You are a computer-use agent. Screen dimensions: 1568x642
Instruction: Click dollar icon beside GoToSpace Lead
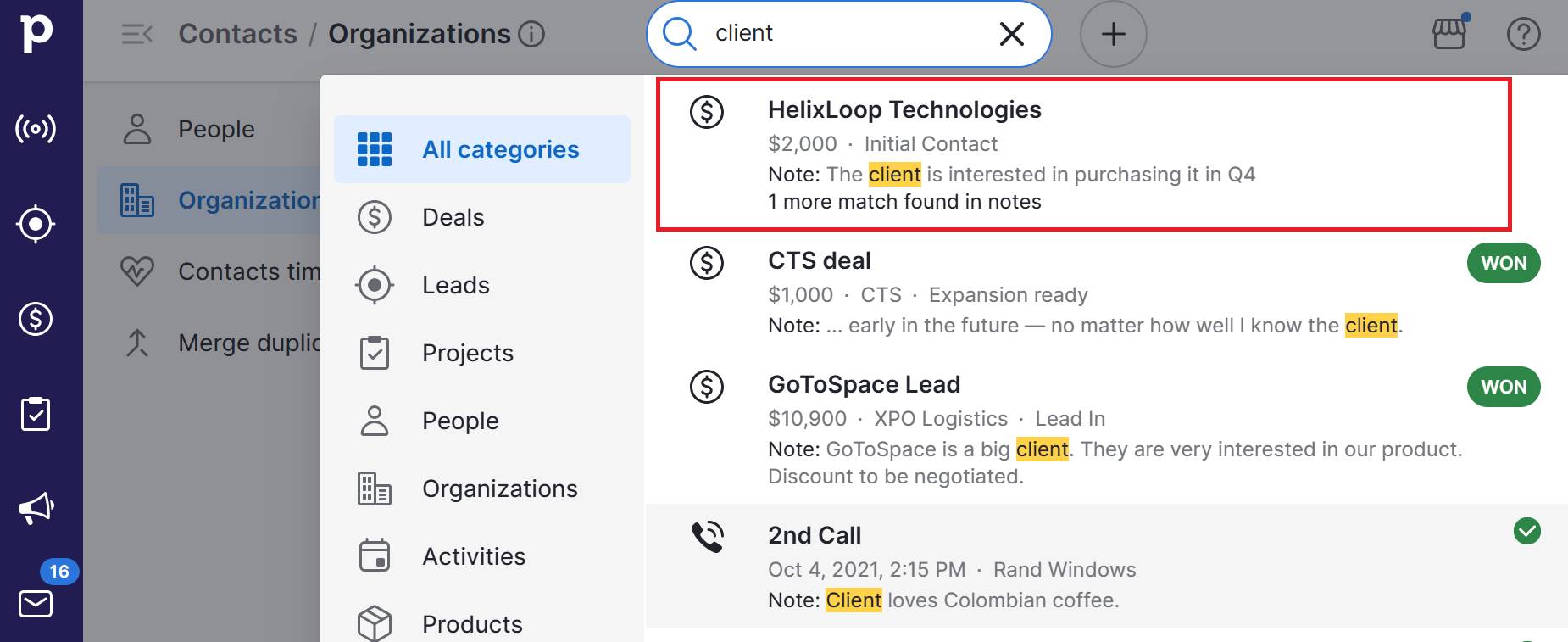(706, 386)
